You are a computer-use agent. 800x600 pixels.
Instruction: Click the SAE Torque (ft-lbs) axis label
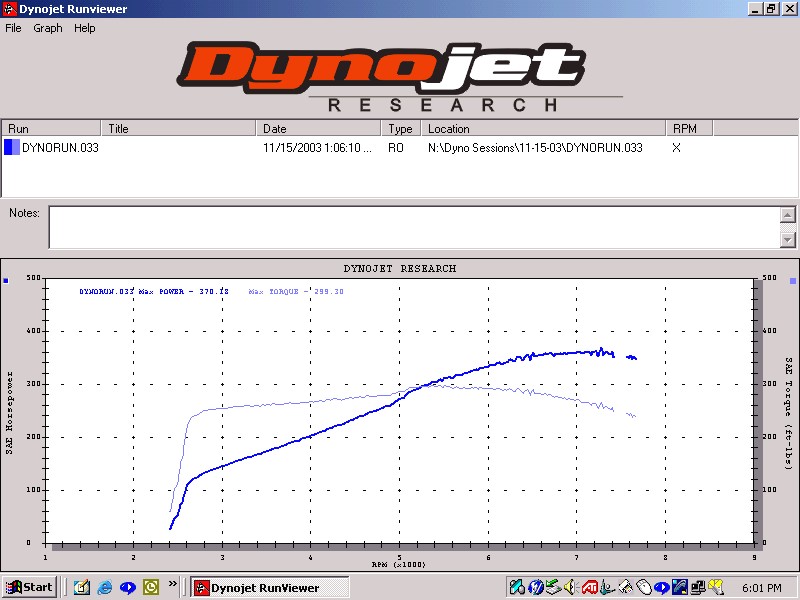click(x=789, y=413)
